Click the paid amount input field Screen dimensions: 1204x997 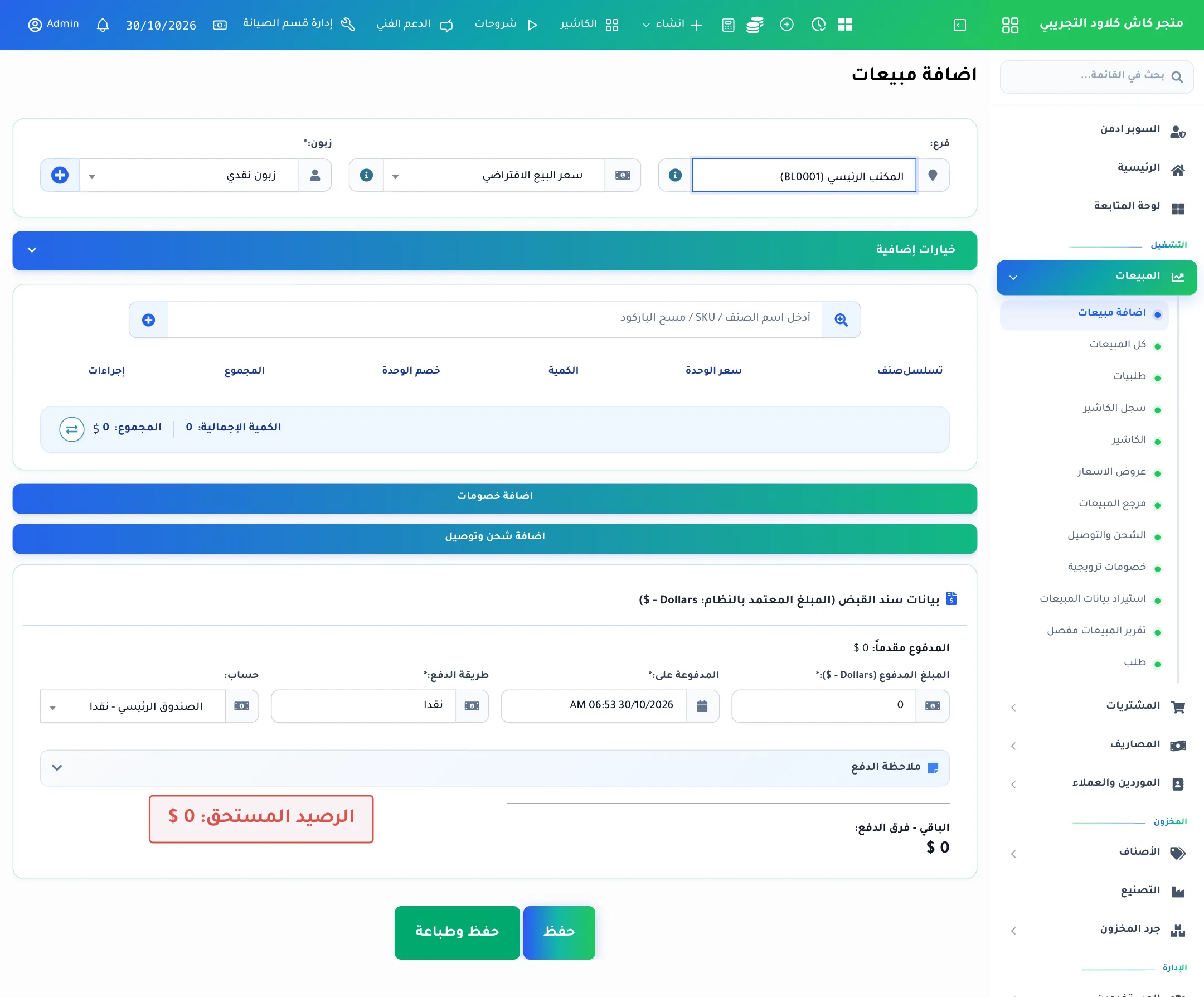pyautogui.click(x=824, y=706)
